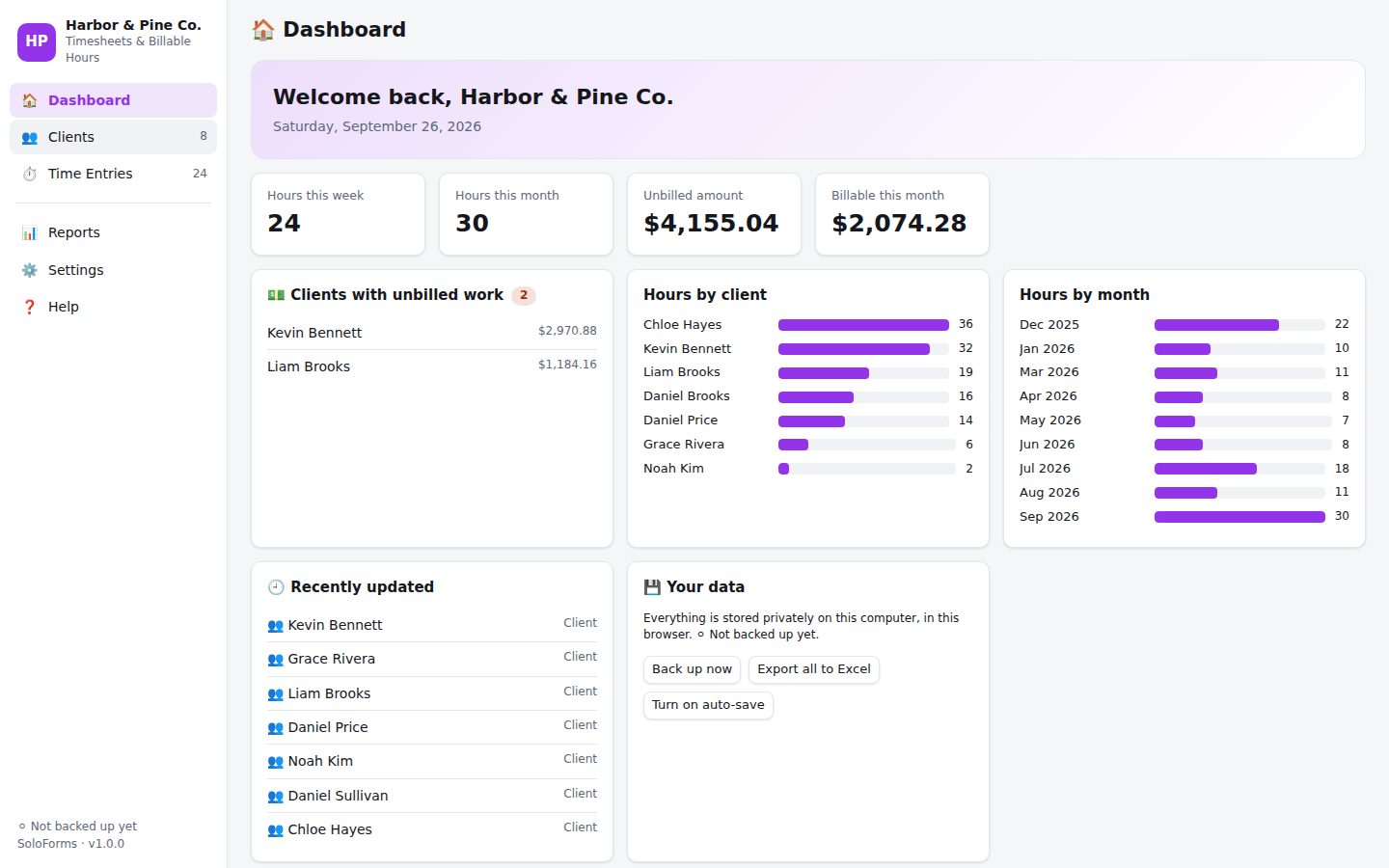Click the date Saturday, September 26, 2026
The width and height of the screenshot is (1389, 868).
(x=377, y=126)
